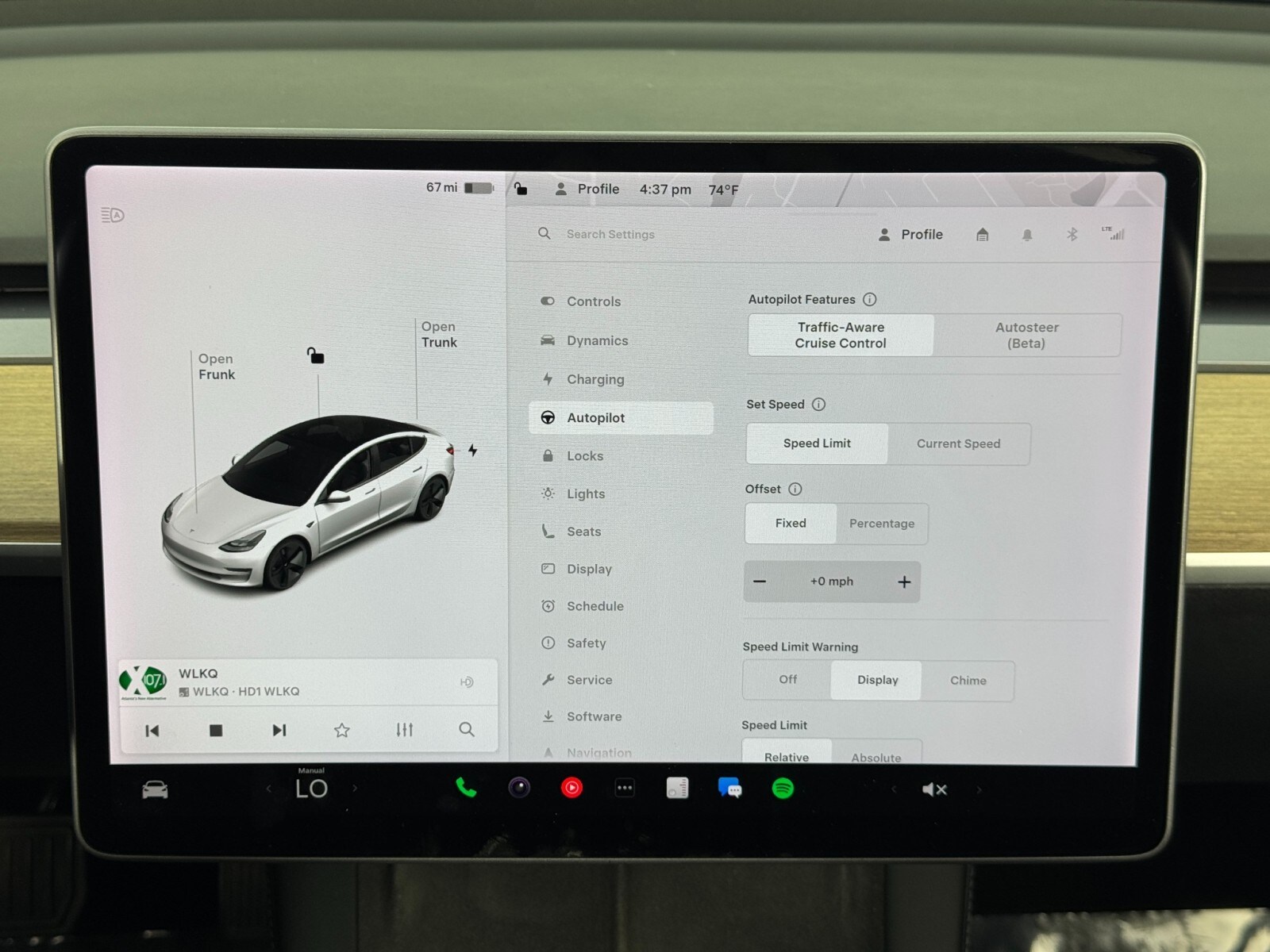Select Chime for Speed Limit Warning
This screenshot has height=952, width=1270.
pyautogui.click(x=968, y=681)
